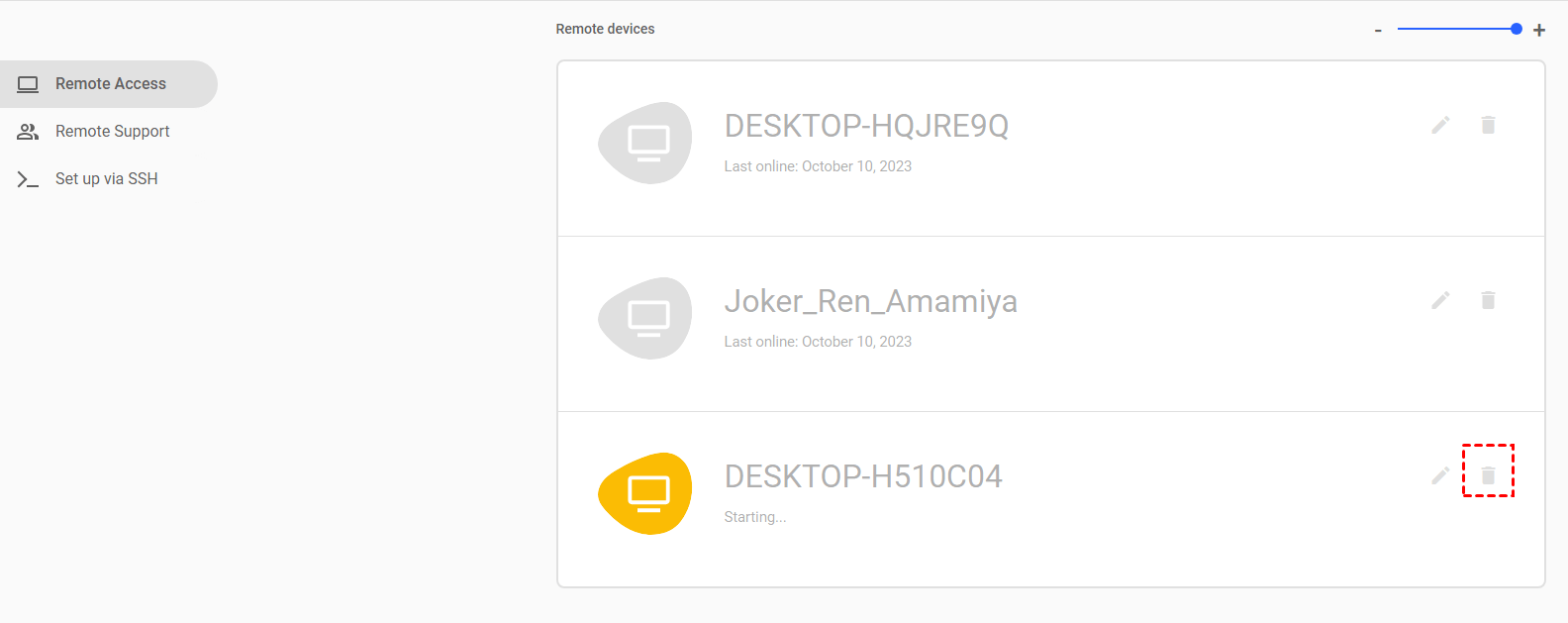Image resolution: width=1568 pixels, height=623 pixels.
Task: Delete the DESKTOP-HQJRE9Q device
Action: pos(1488,125)
